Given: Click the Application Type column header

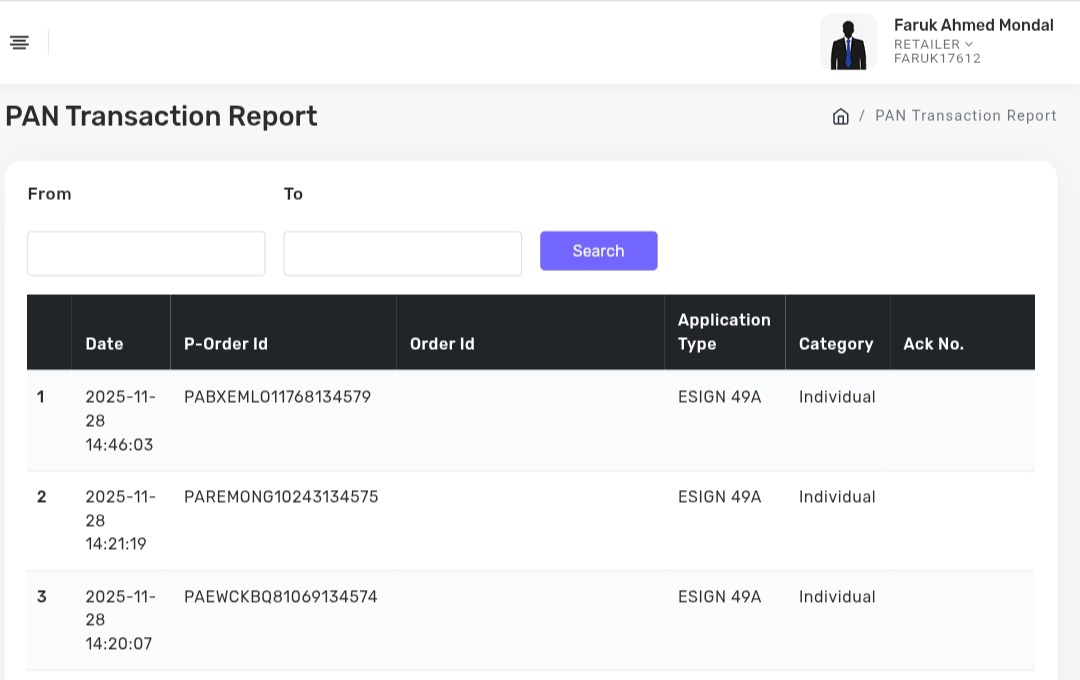Looking at the screenshot, I should click(724, 332).
